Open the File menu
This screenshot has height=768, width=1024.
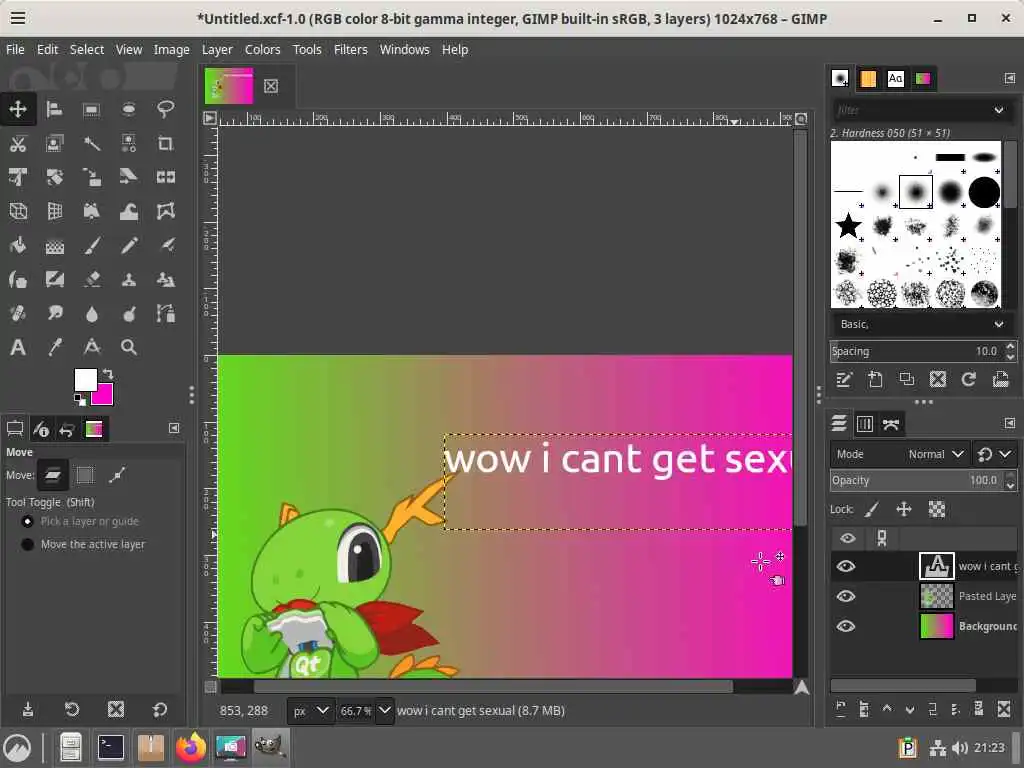tap(15, 50)
